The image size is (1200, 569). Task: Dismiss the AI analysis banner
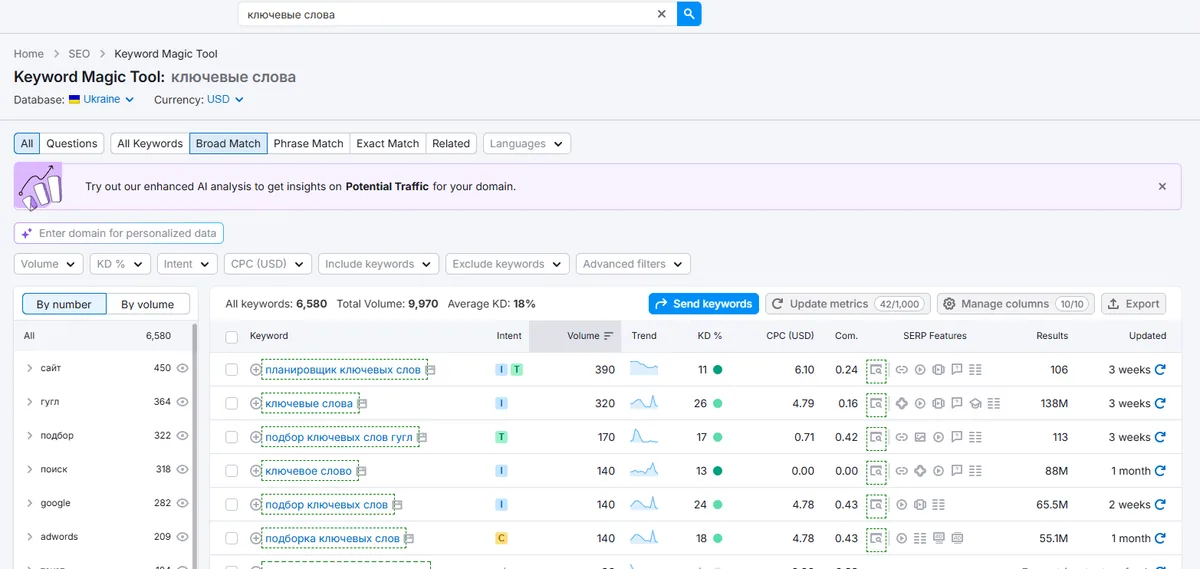pos(1162,186)
